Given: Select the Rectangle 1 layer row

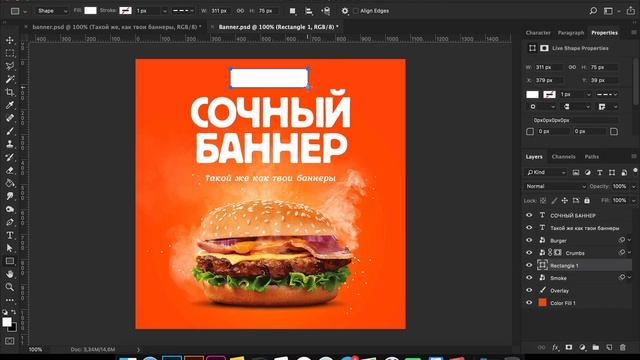Looking at the screenshot, I should [577, 265].
